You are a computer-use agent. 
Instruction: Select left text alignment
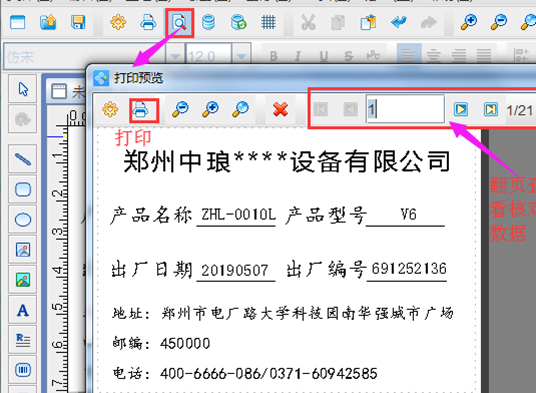coord(408,55)
